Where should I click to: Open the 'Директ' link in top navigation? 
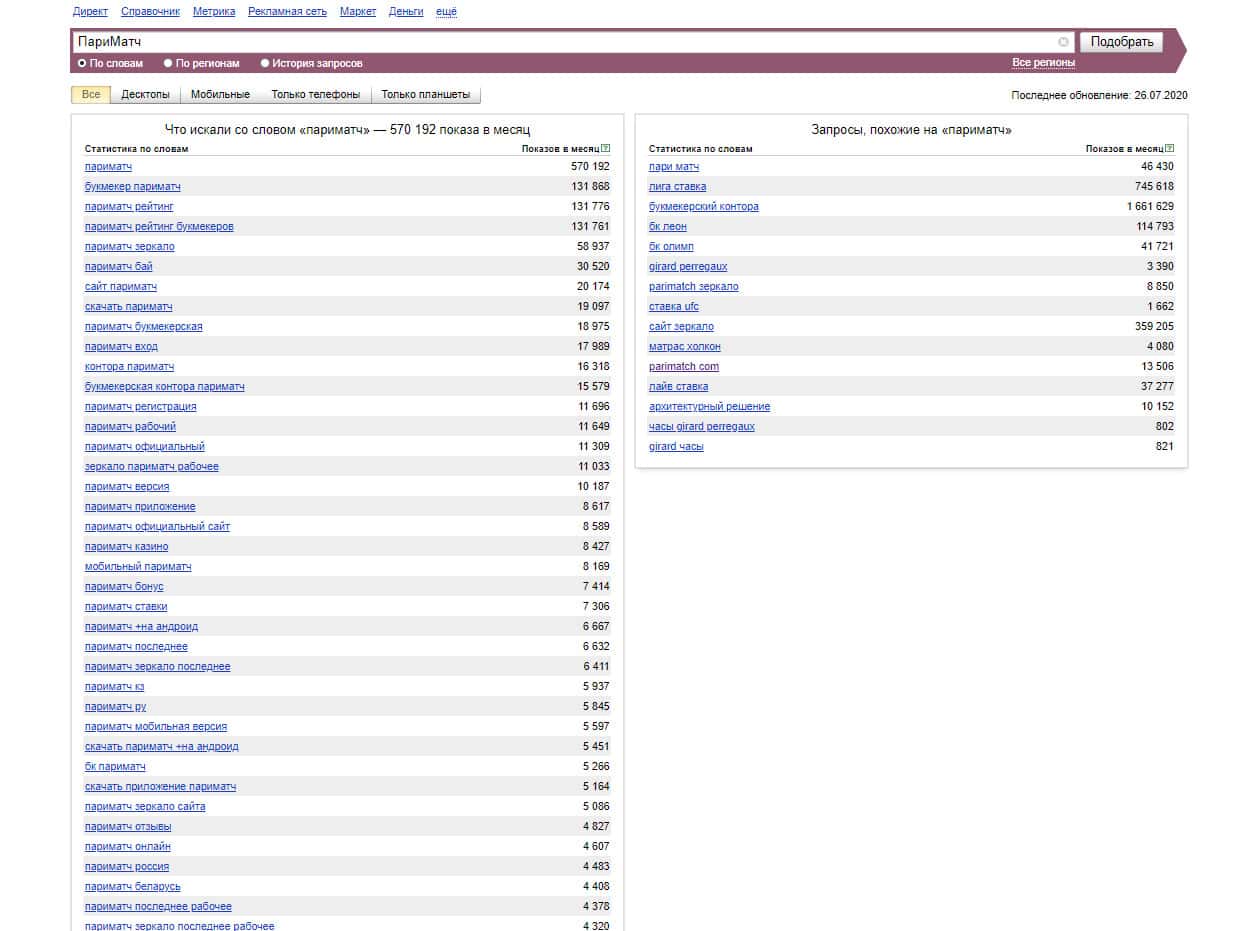tap(90, 12)
